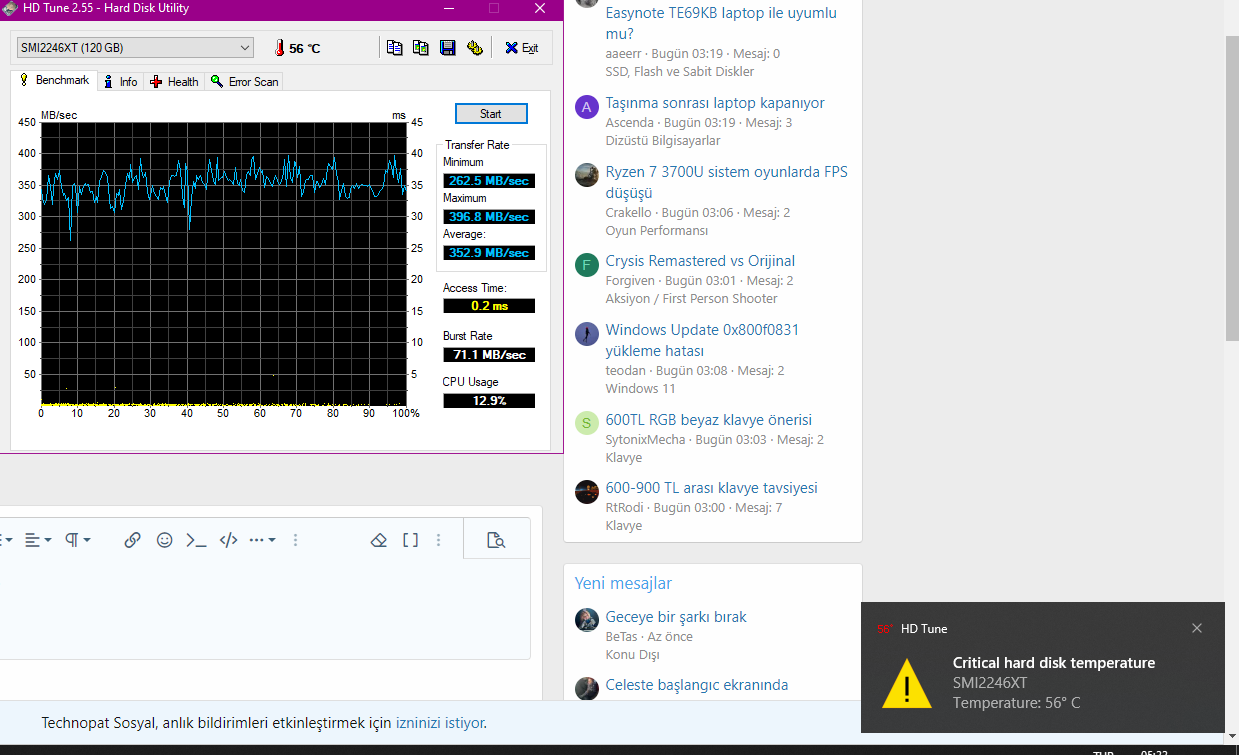Open the paragraph format dropdown in editor
Screen dimensions: 1239x755
78,540
